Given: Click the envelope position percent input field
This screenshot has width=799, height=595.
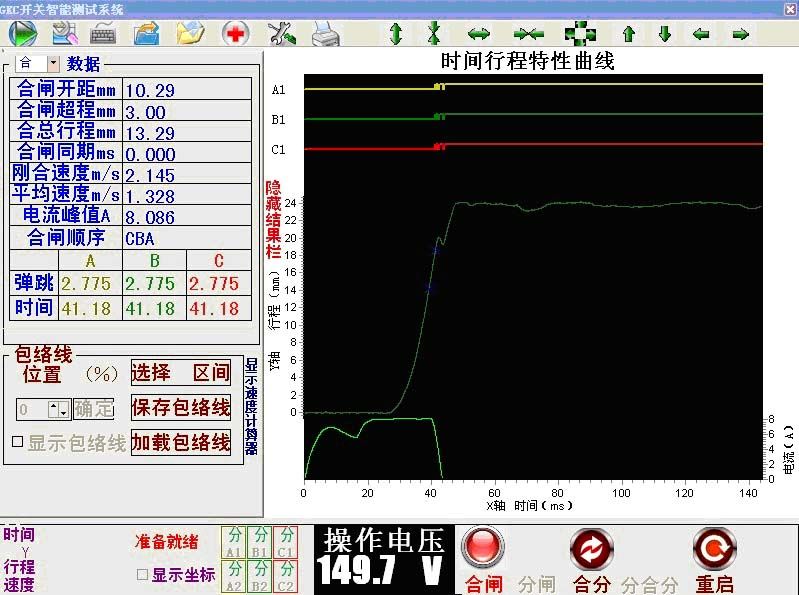Looking at the screenshot, I should (32, 410).
